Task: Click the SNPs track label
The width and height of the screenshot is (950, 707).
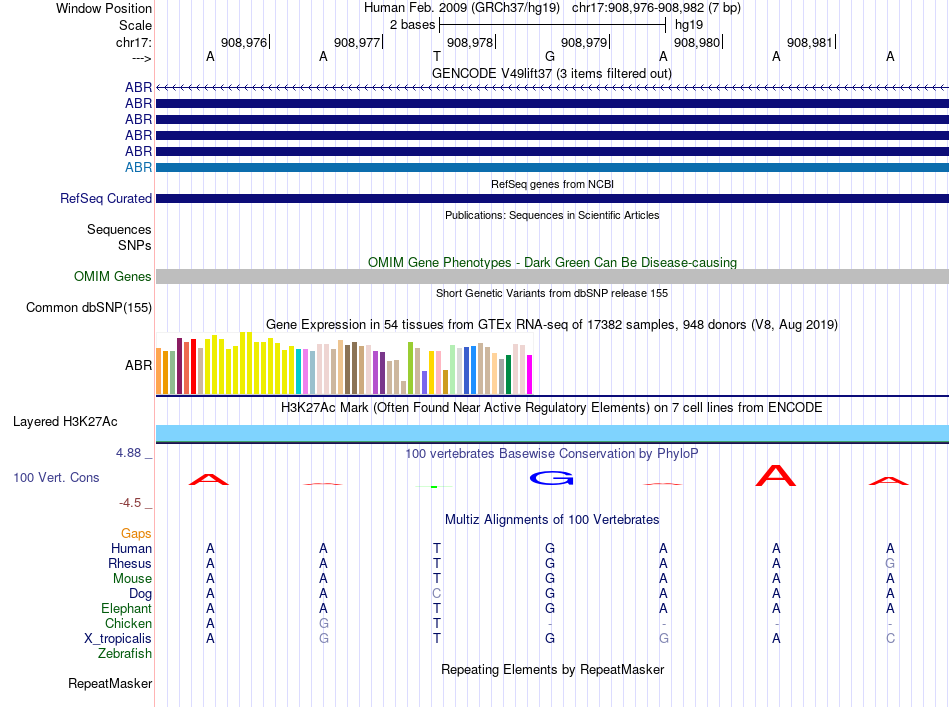Action: click(x=135, y=245)
